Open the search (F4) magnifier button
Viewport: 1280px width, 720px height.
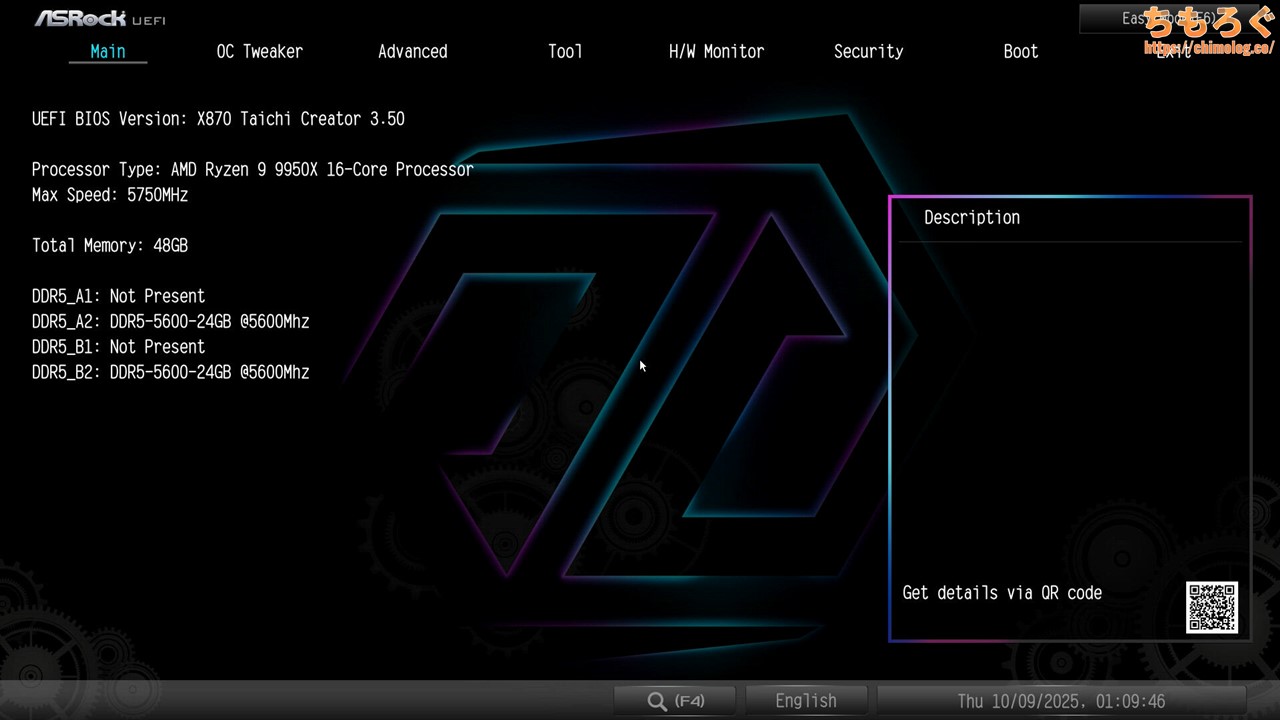click(675, 701)
